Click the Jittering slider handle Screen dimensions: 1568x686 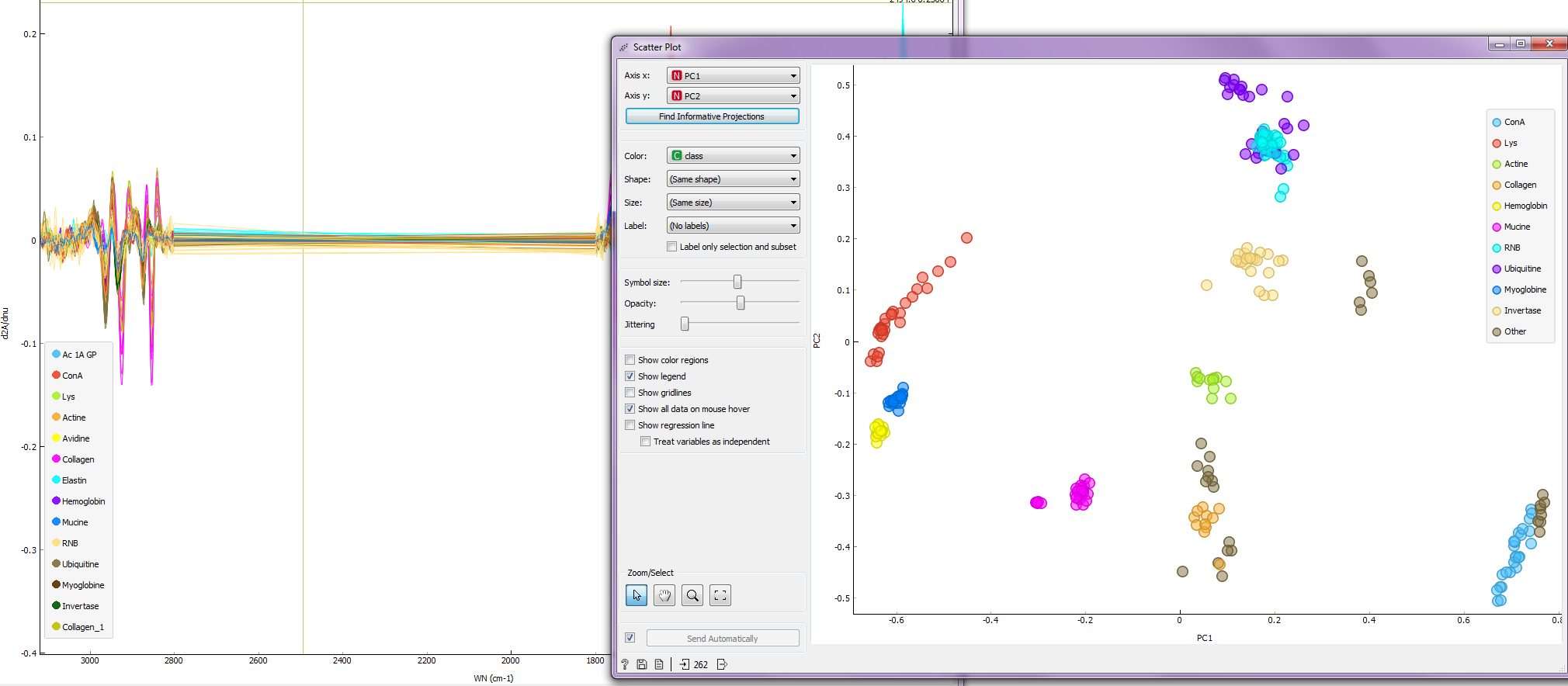point(685,324)
